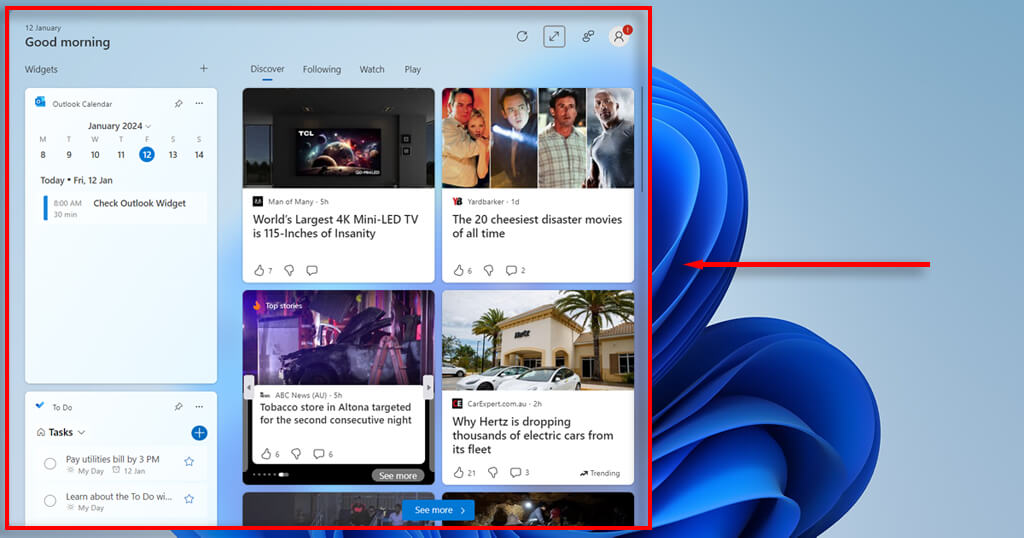Add a new task in To Do
The image size is (1024, 538).
pyautogui.click(x=199, y=433)
